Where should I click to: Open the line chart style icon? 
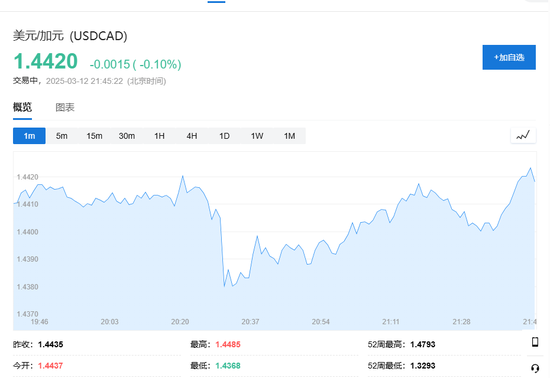(x=523, y=135)
